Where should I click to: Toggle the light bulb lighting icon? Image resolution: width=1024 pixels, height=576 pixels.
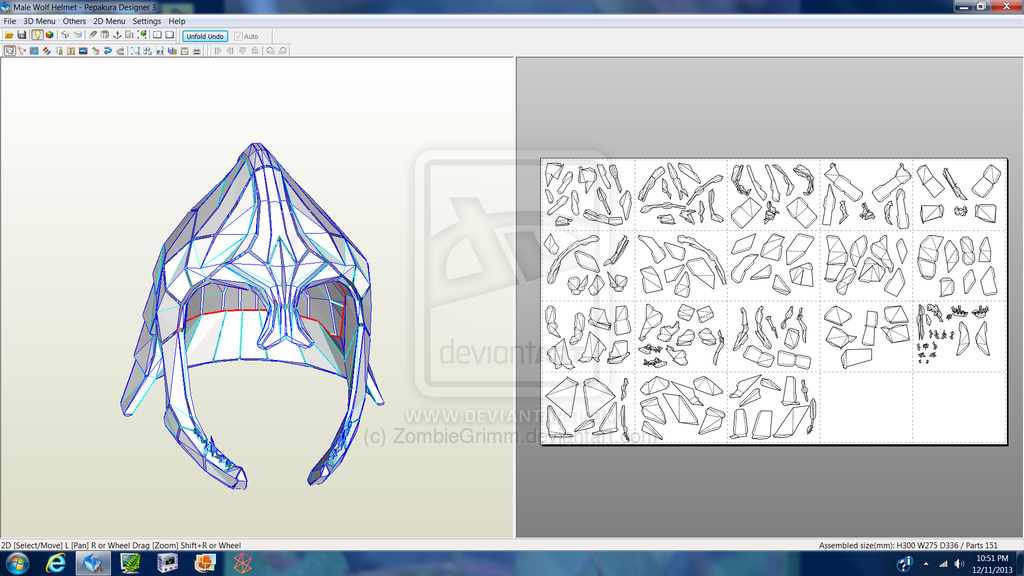37,35
